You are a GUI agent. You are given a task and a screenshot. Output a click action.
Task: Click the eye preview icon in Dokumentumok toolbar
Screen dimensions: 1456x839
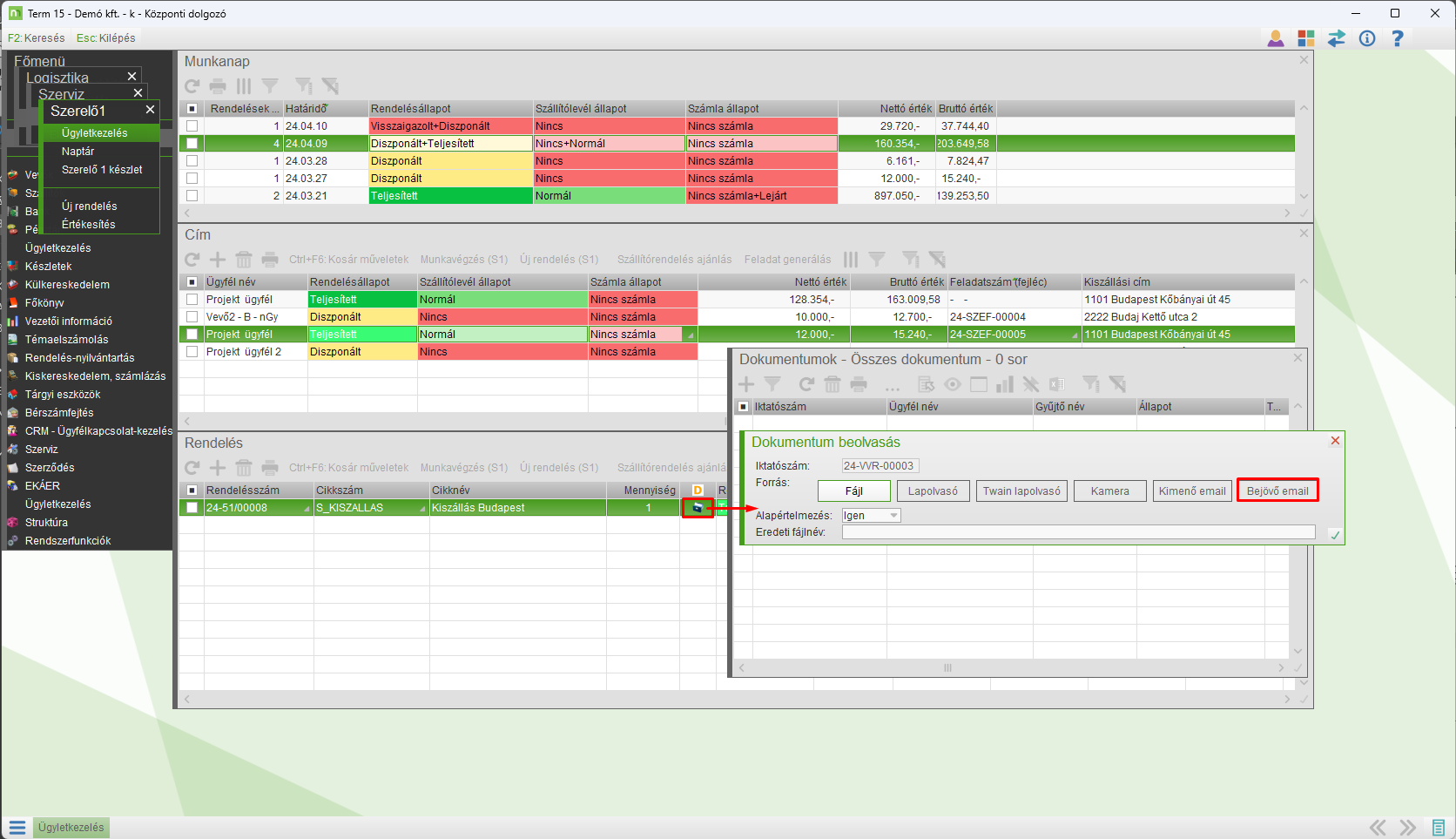pos(953,384)
